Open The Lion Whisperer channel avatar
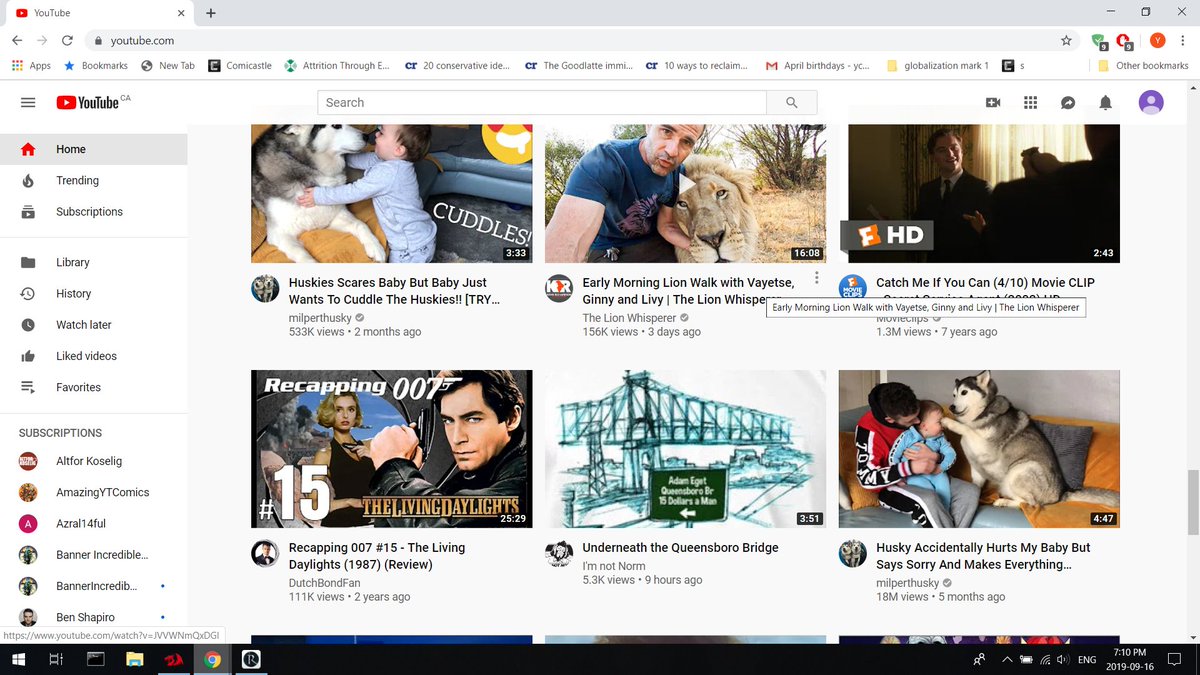 coord(559,289)
